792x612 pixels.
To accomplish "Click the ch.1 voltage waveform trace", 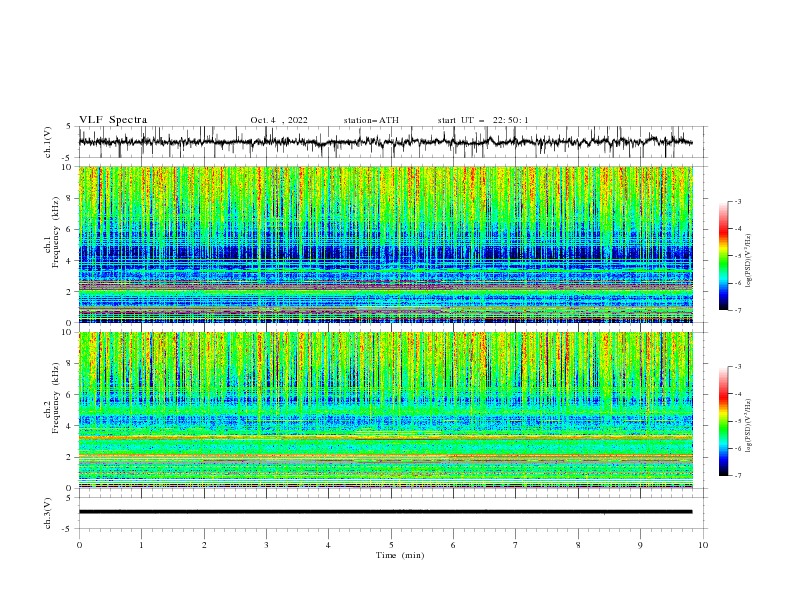I will point(385,142).
